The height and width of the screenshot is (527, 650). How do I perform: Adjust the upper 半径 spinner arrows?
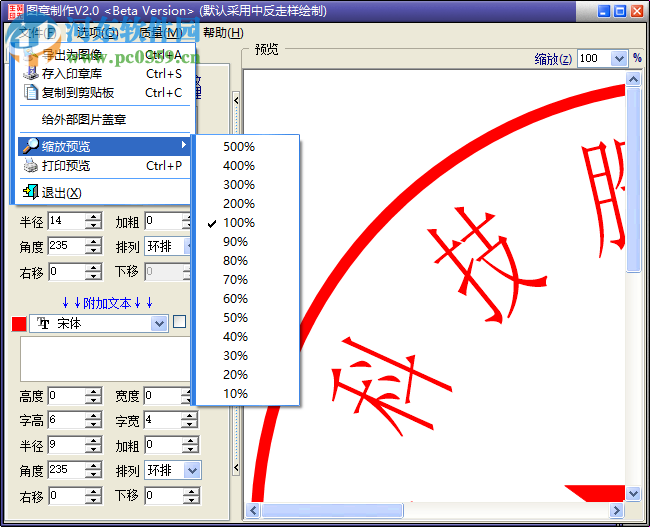point(94,221)
